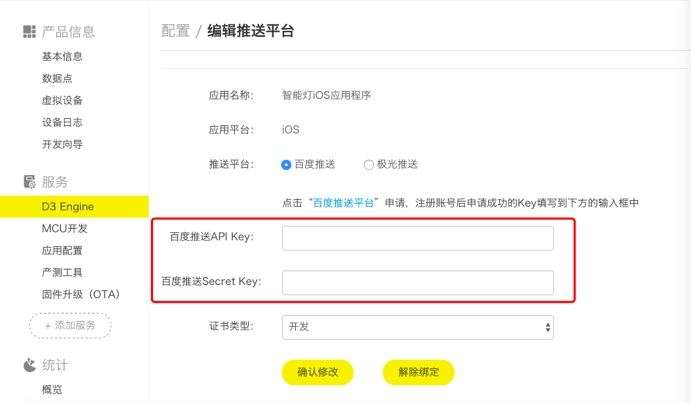Click the 统计 pie chart icon
The width and height of the screenshot is (691, 403).
pos(29,365)
